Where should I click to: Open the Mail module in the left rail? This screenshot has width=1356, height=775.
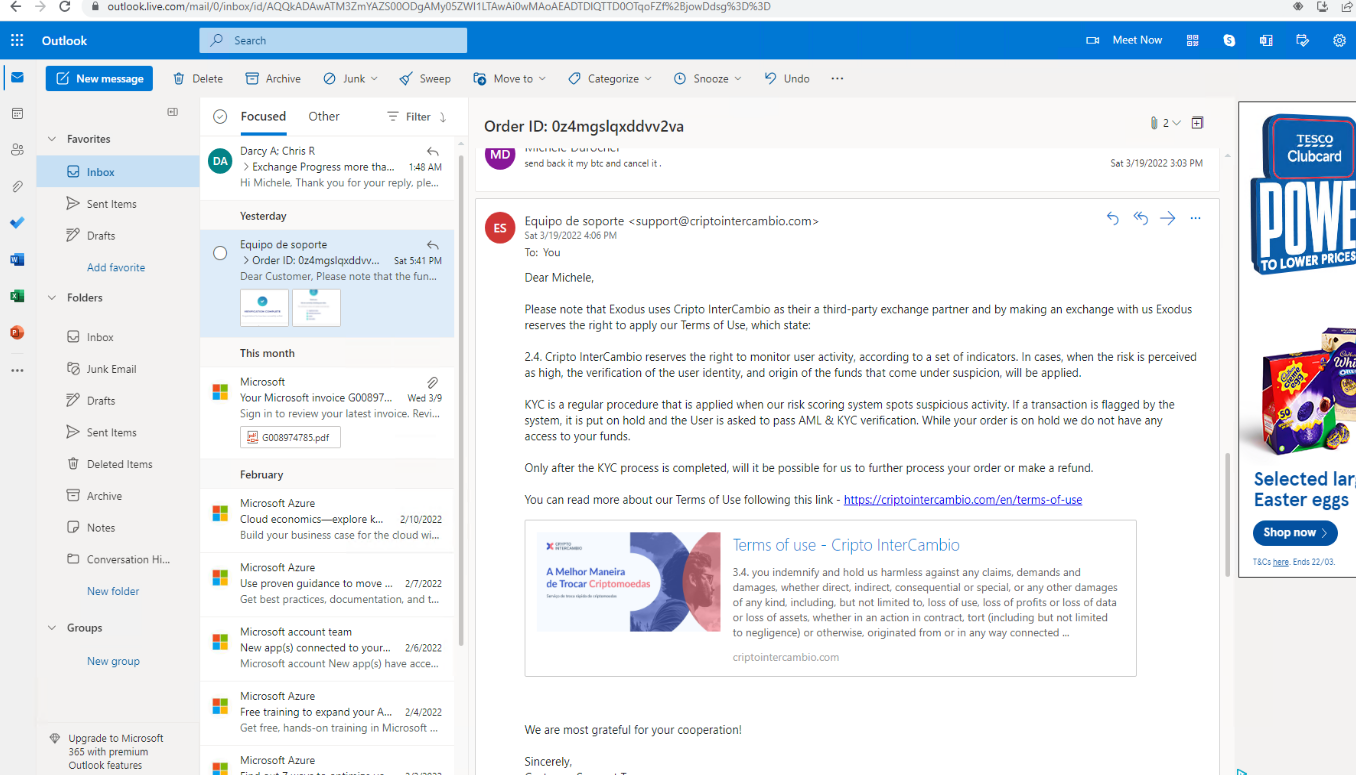[x=17, y=78]
